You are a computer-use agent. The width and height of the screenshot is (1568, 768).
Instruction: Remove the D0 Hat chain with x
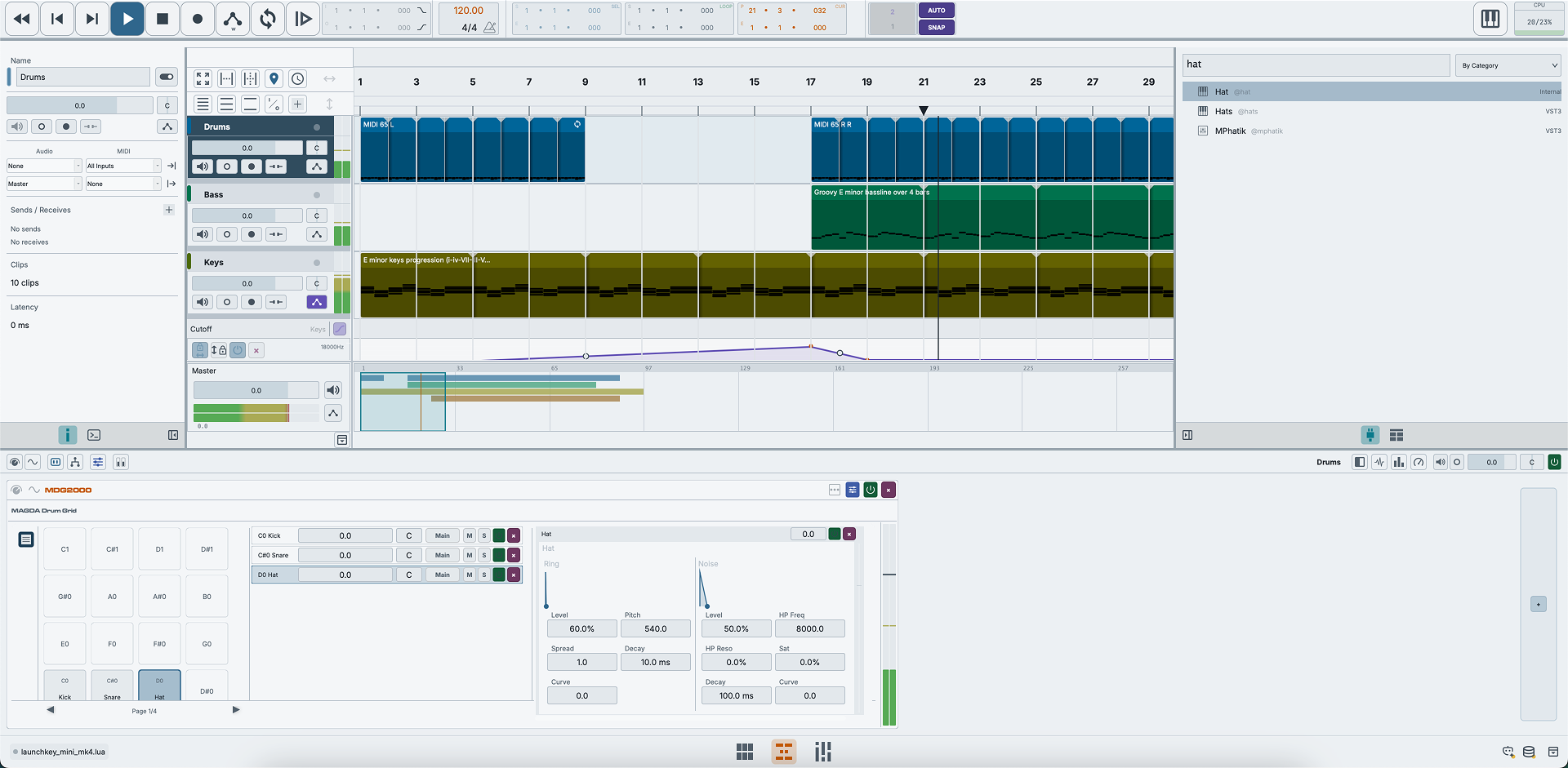click(514, 575)
